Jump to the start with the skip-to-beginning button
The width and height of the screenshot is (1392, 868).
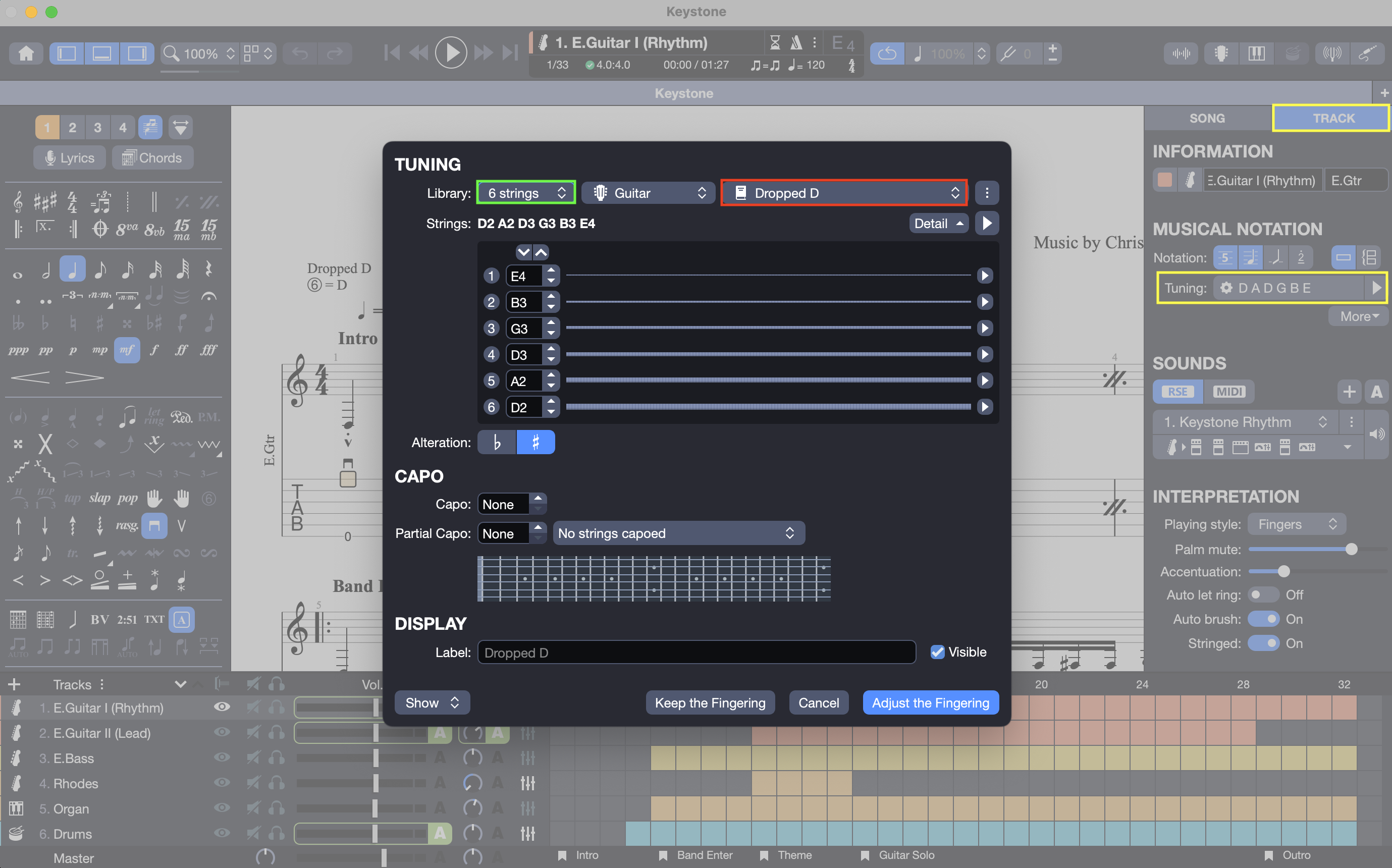point(392,53)
